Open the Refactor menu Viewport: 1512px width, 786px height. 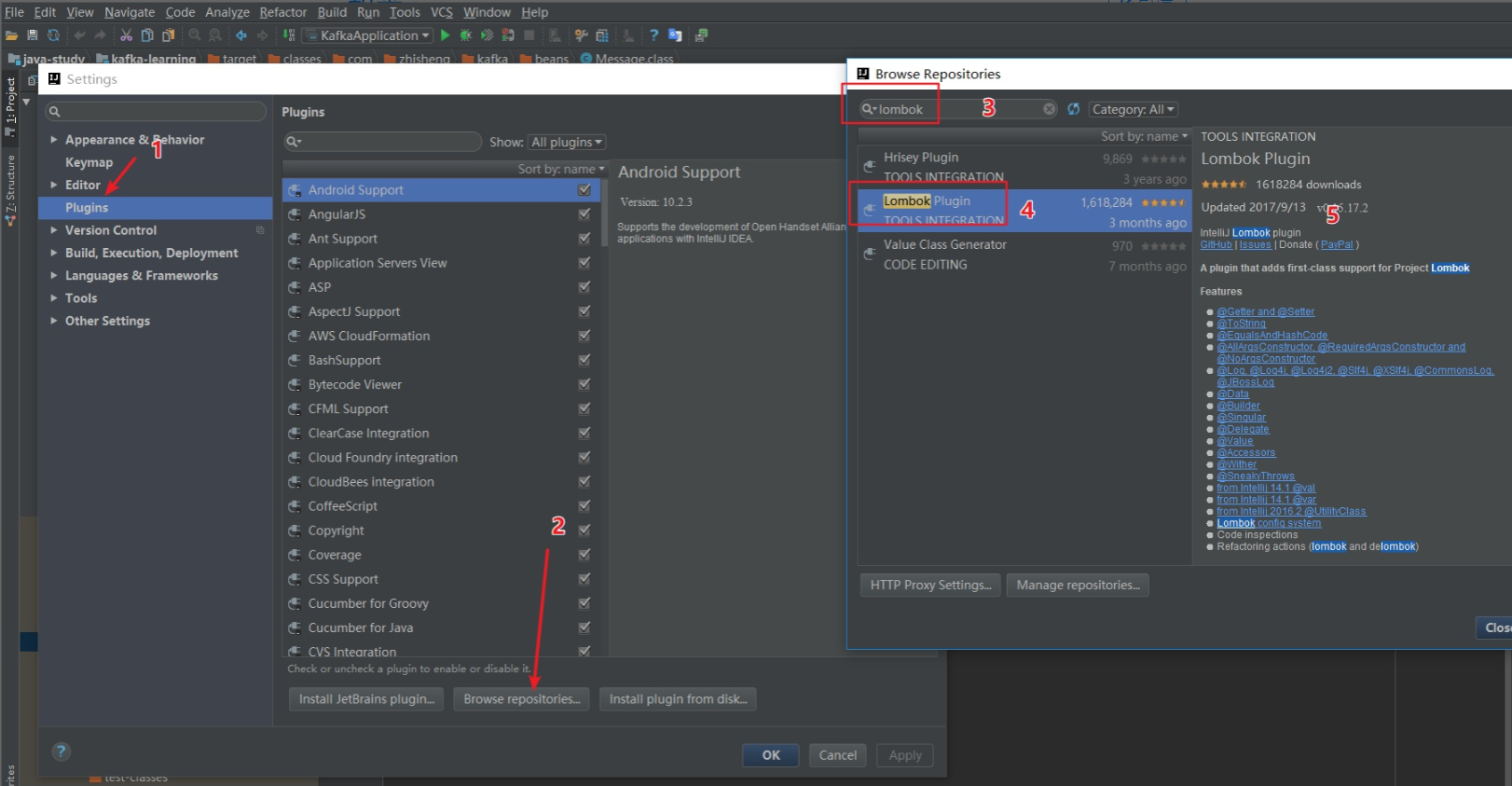282,12
